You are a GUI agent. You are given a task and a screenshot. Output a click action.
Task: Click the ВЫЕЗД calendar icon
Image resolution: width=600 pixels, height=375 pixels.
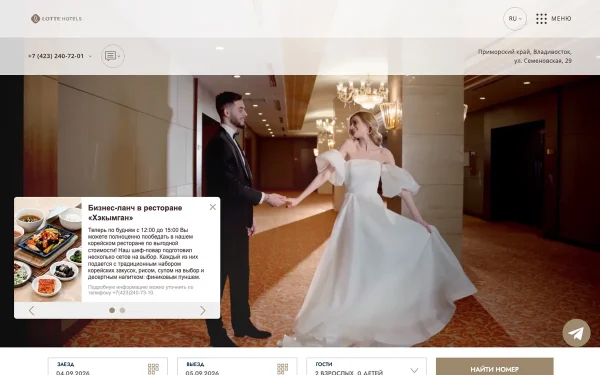282,369
